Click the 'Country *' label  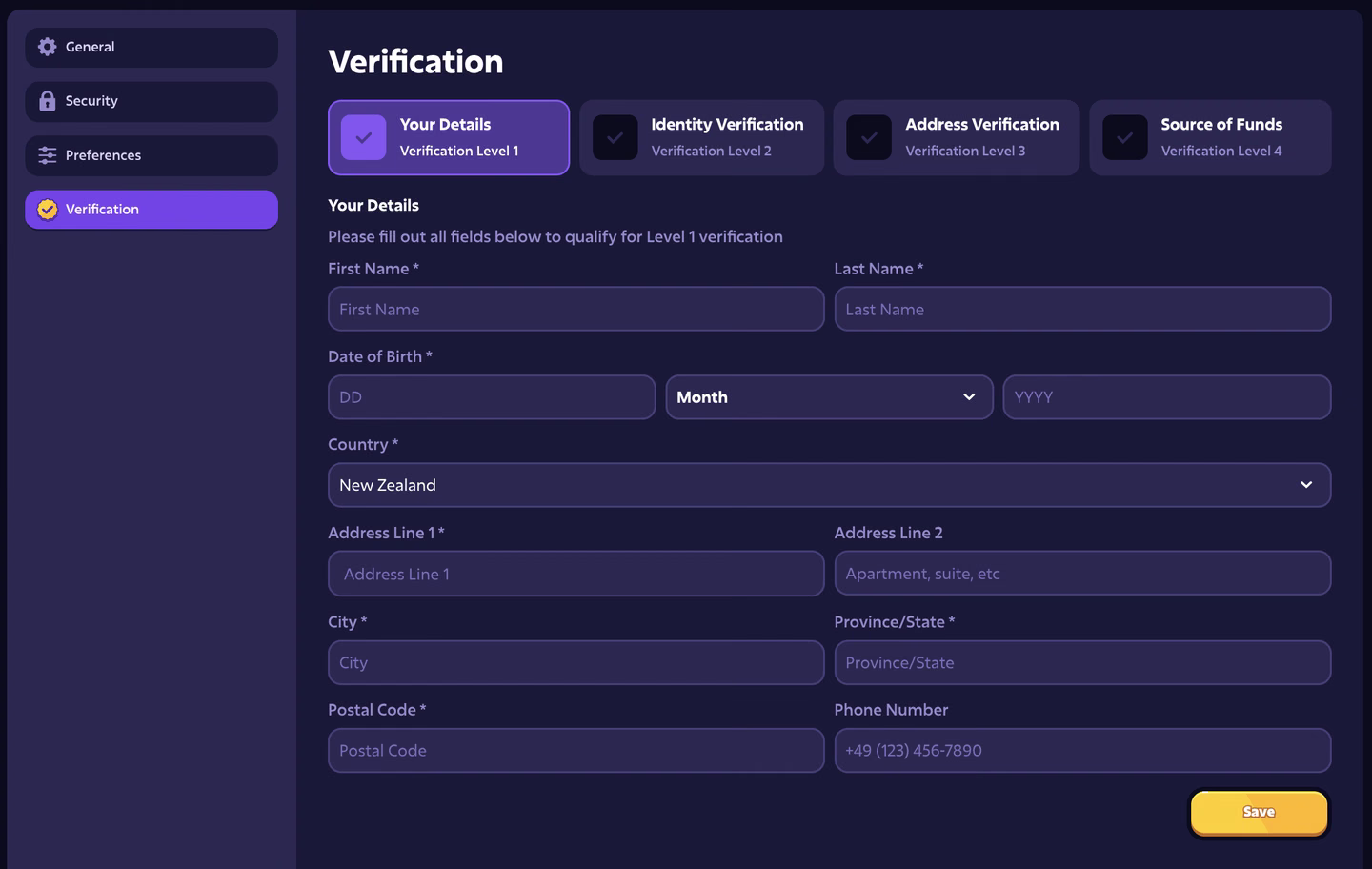363,444
